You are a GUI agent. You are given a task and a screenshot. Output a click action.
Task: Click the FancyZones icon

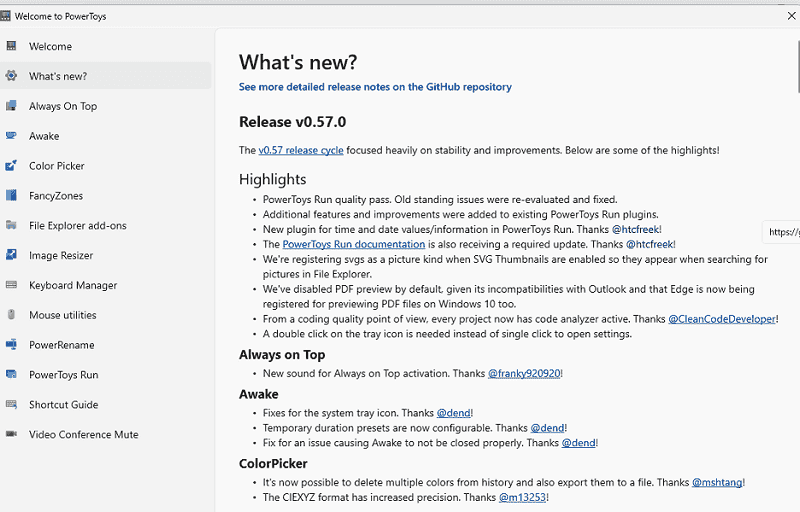click(11, 195)
